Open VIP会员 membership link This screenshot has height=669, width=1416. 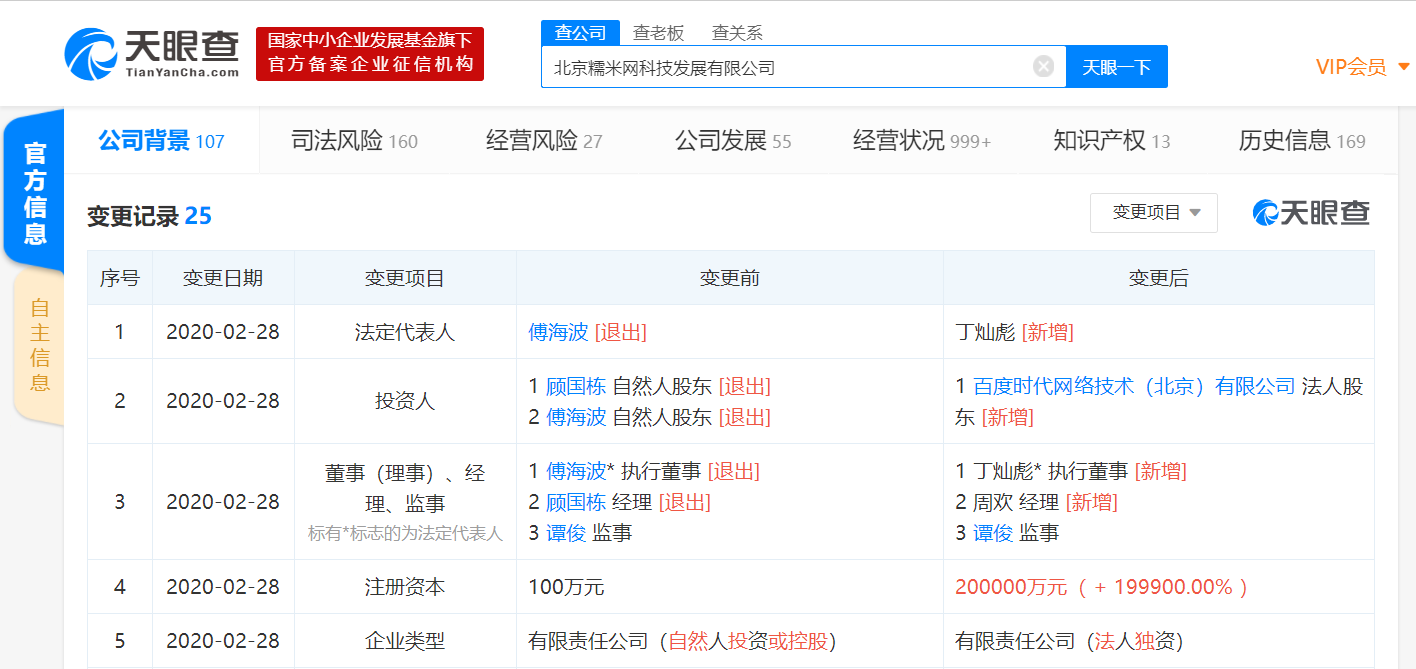[1350, 68]
